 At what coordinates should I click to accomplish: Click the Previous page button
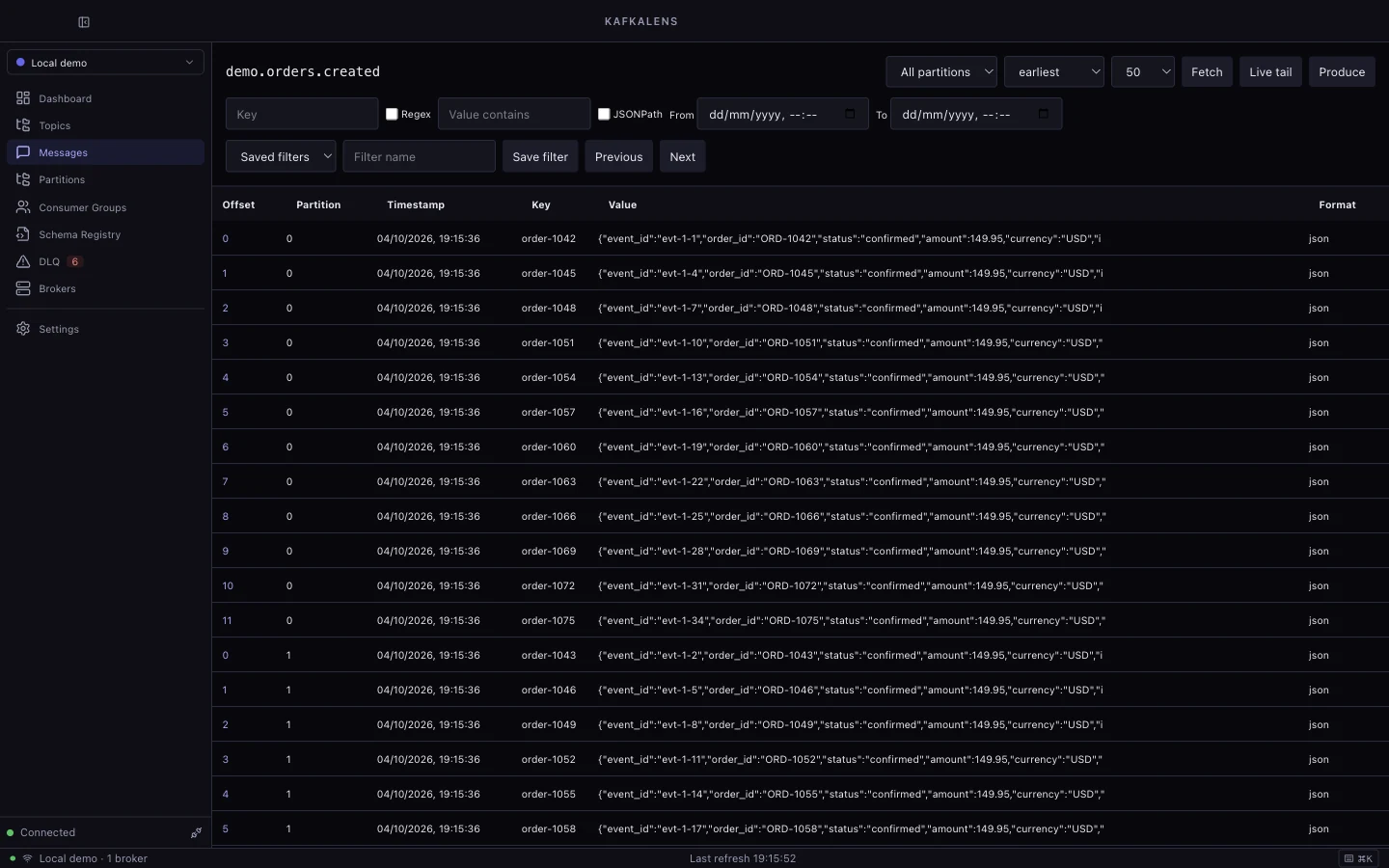coord(618,156)
